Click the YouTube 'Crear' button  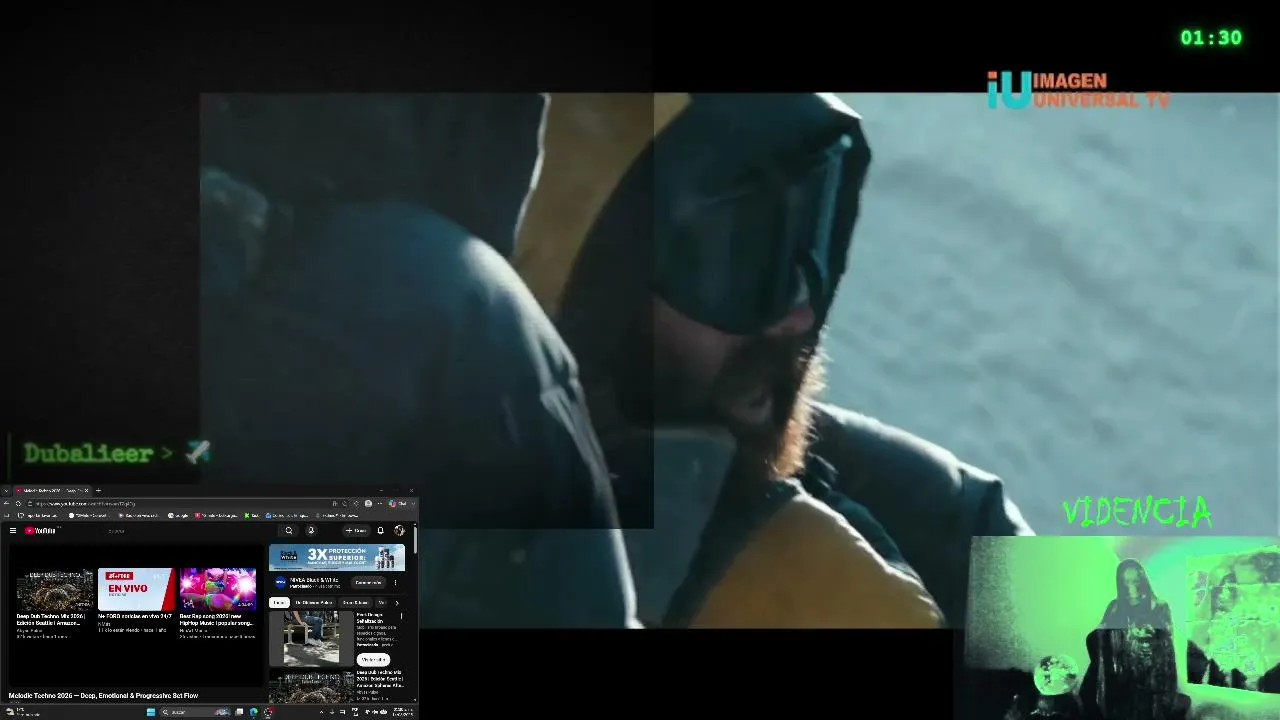(x=355, y=531)
